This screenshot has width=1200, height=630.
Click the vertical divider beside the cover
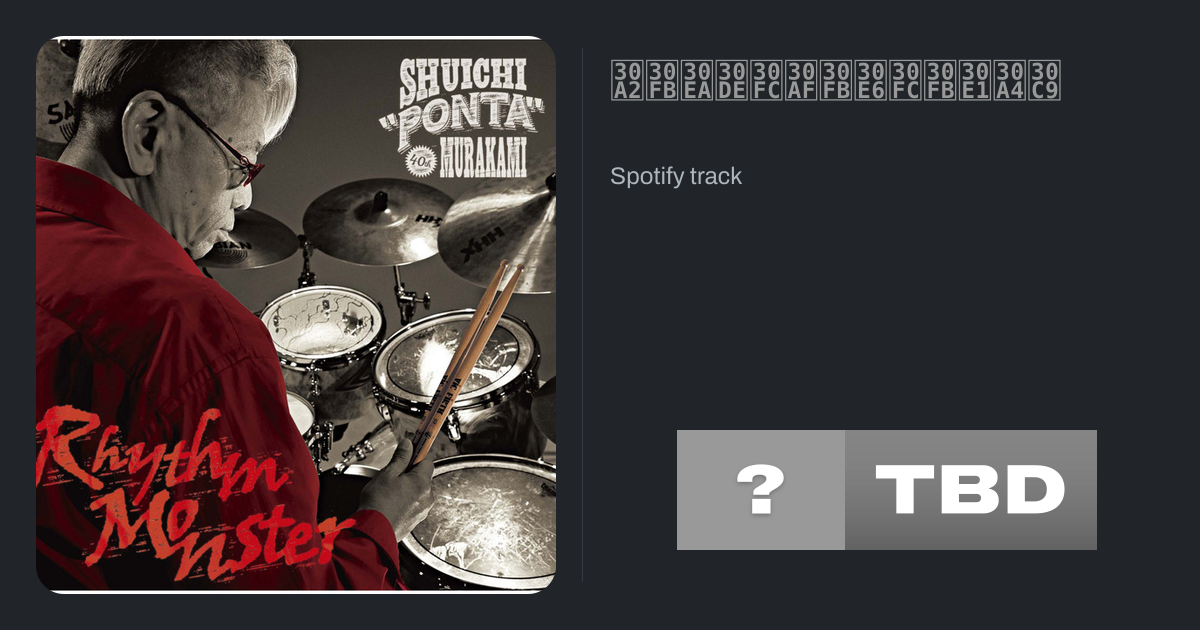582,315
